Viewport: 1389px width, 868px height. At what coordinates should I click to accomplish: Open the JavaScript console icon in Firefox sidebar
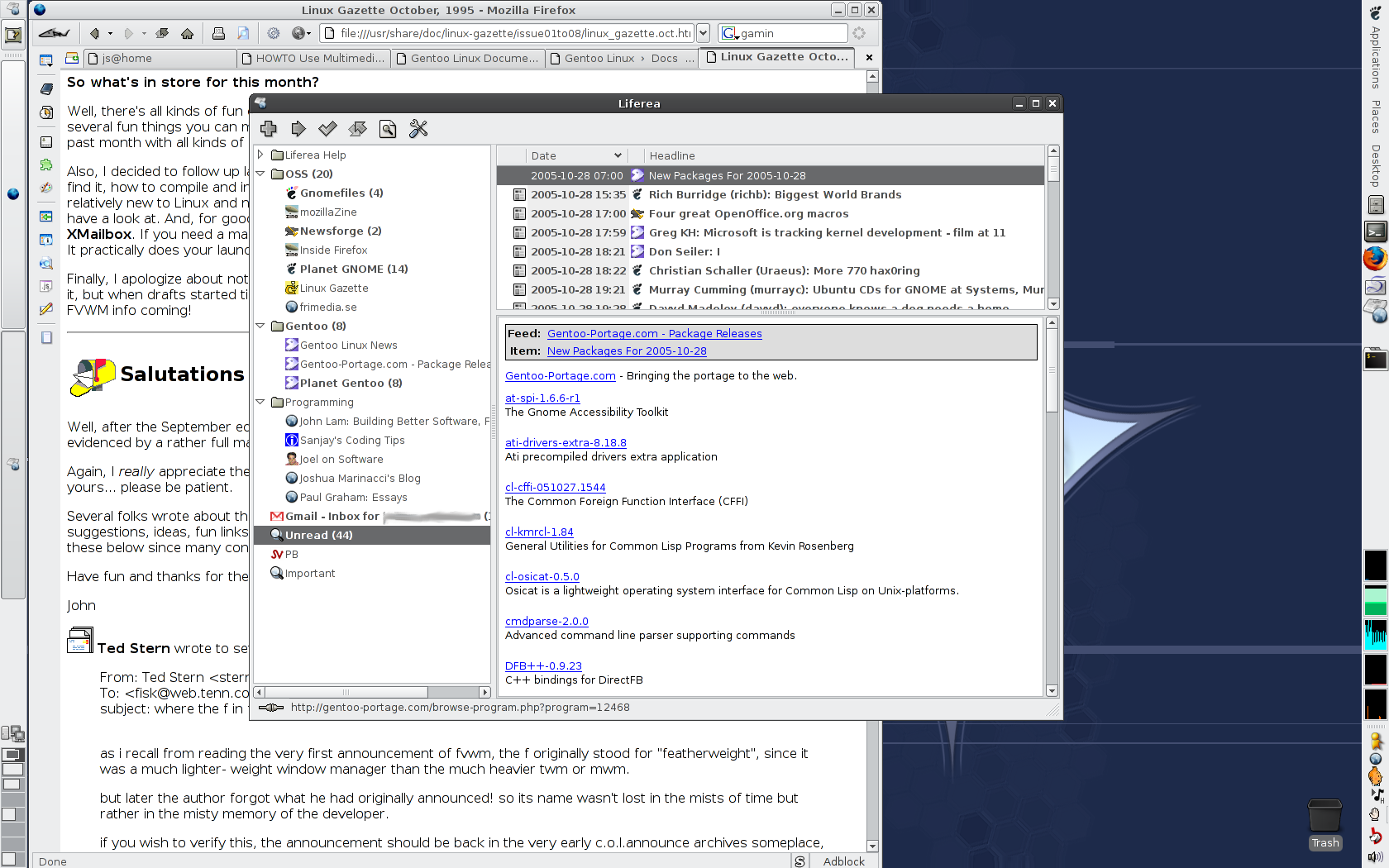[46, 286]
